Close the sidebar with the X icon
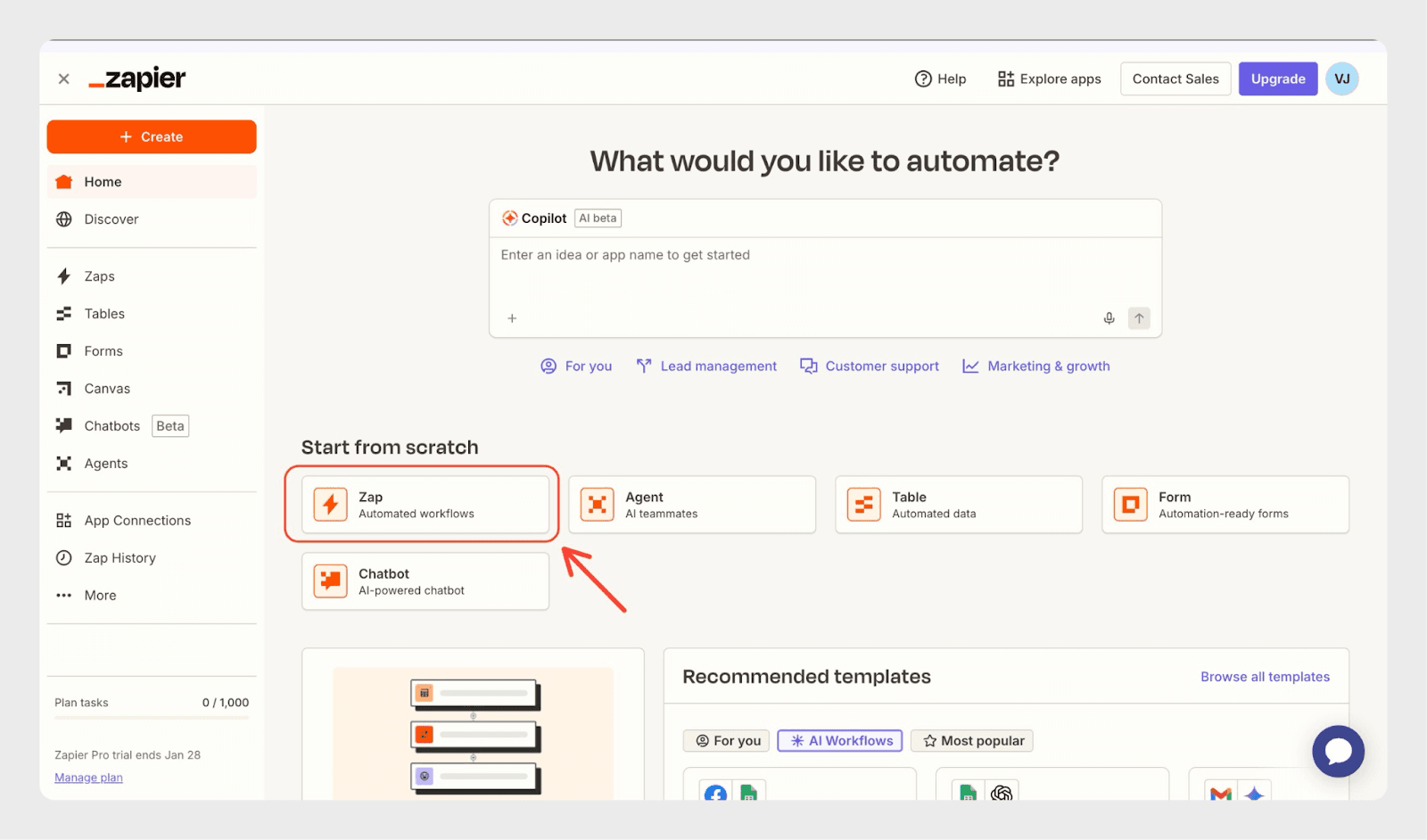 (64, 79)
